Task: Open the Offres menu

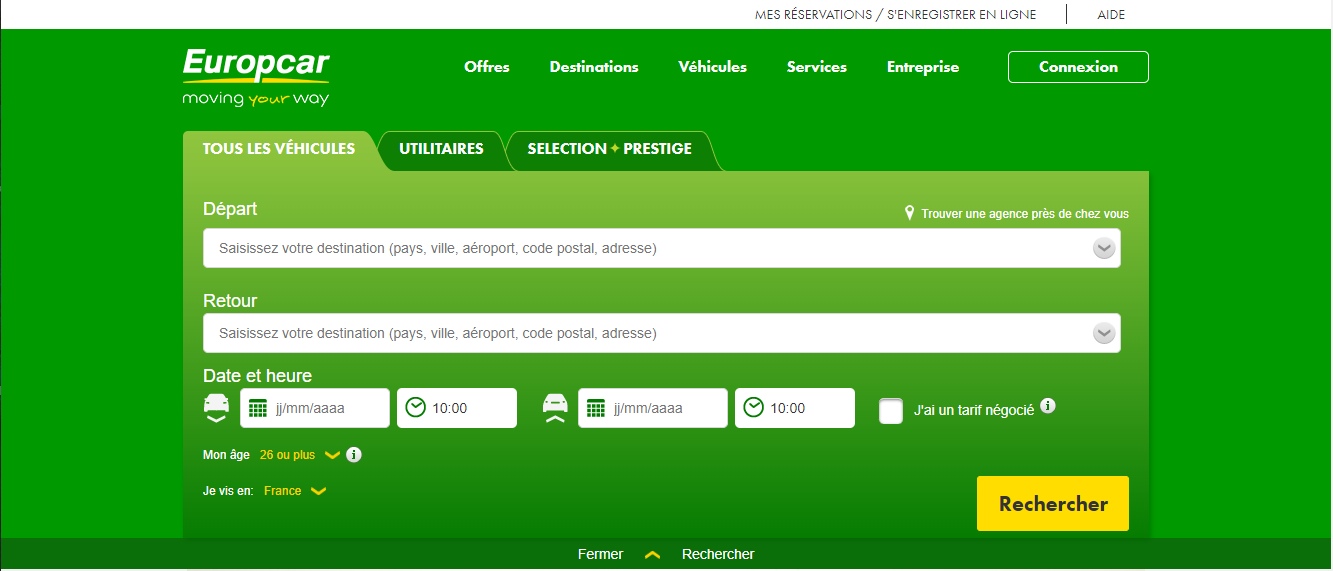Action: [487, 67]
